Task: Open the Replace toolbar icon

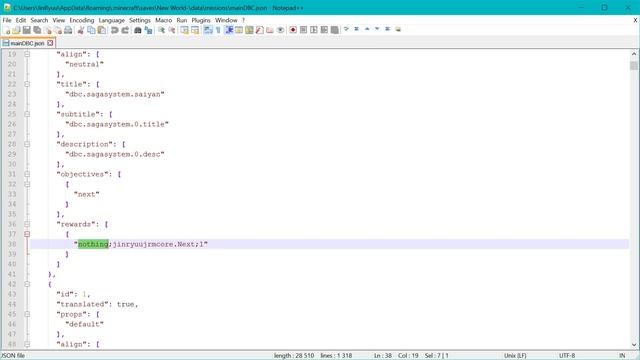Action: tap(149, 30)
